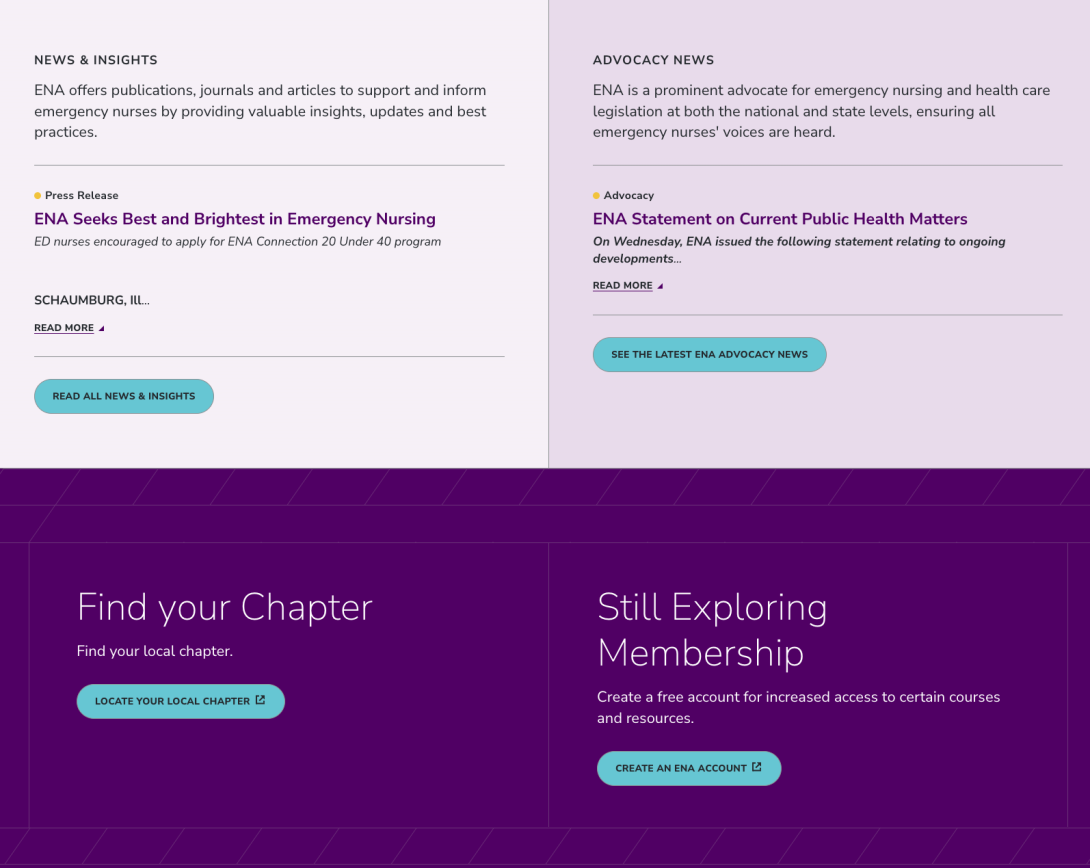Viewport: 1090px width, 868px height.
Task: Open See the Latest ENA Advocacy News
Action: (709, 354)
